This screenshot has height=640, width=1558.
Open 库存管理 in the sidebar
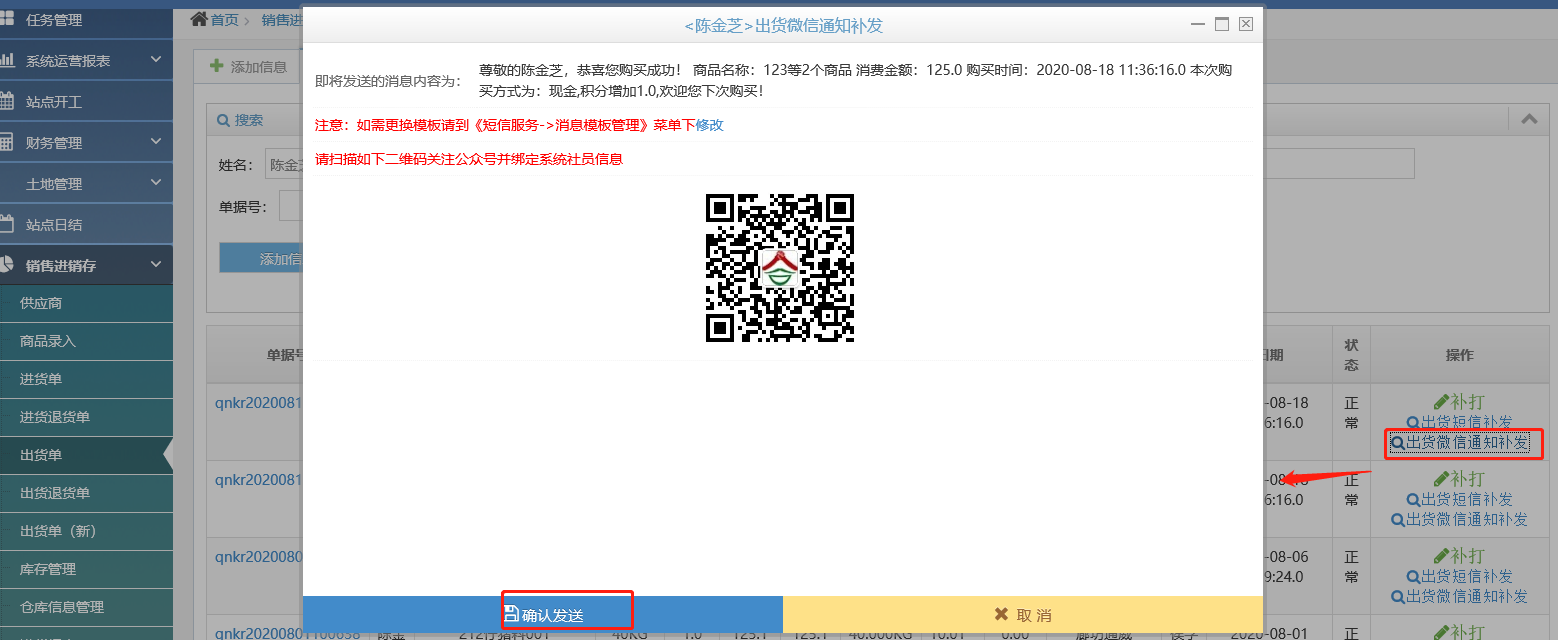pyautogui.click(x=86, y=569)
